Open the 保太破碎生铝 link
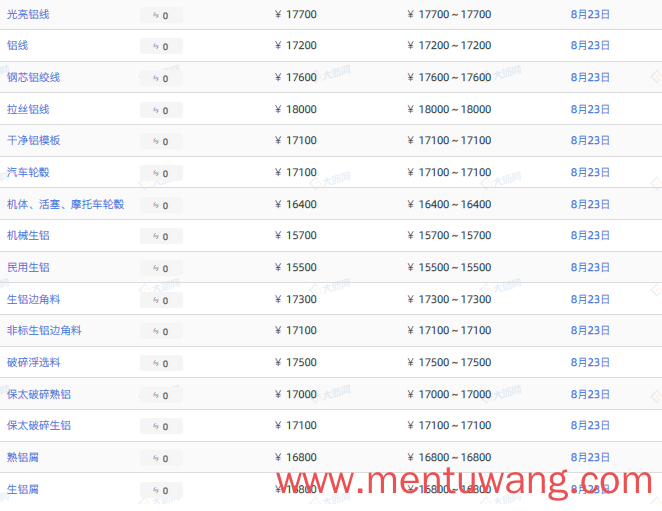 (39, 425)
